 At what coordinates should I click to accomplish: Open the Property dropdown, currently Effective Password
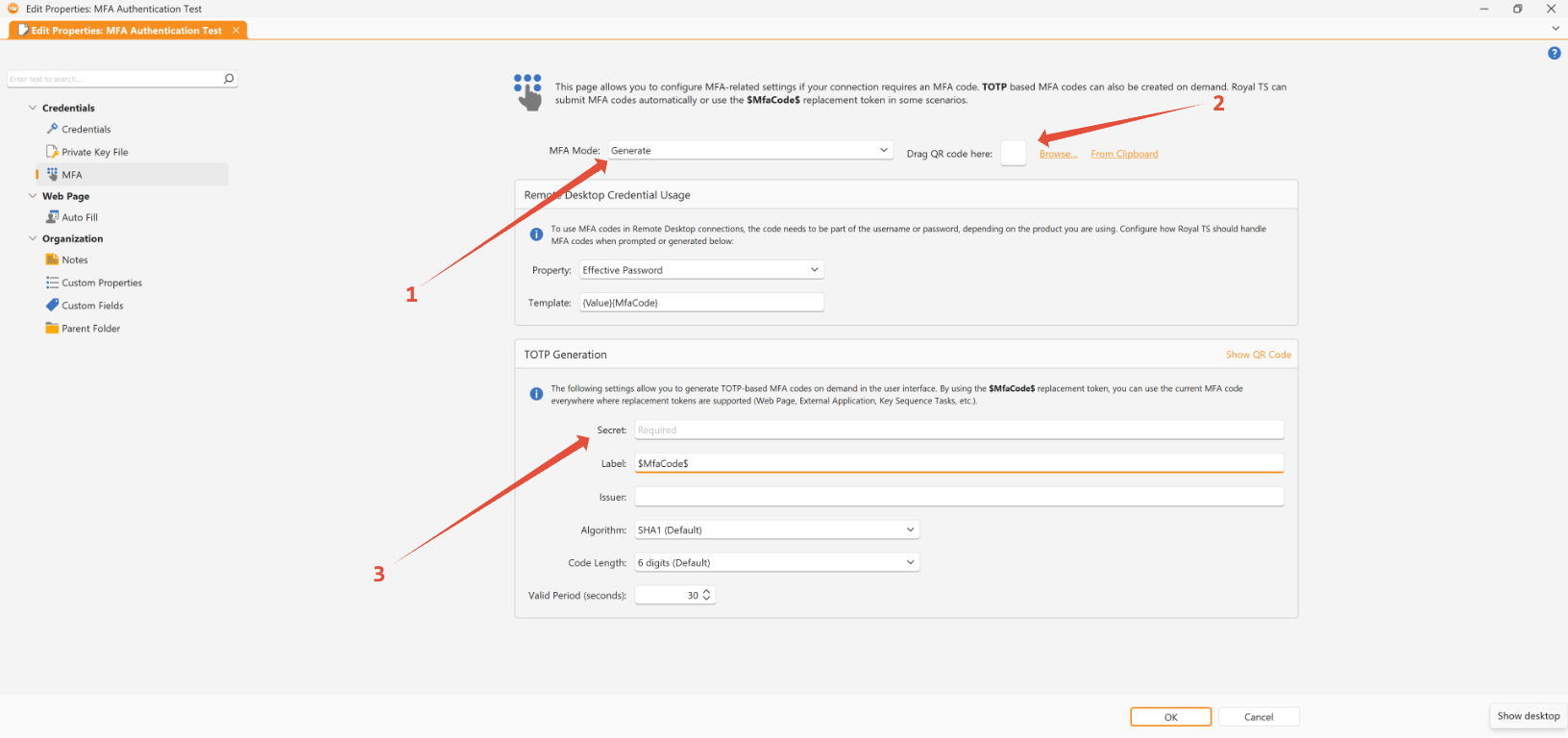[701, 270]
